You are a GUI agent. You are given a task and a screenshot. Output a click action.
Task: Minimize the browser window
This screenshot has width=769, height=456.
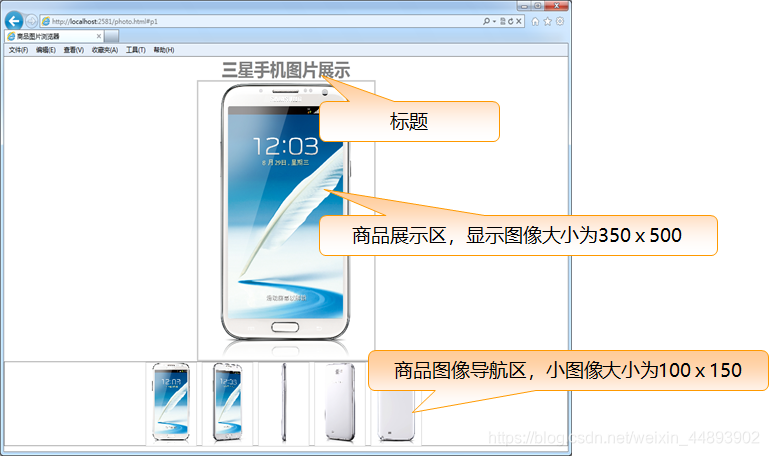(x=524, y=6)
